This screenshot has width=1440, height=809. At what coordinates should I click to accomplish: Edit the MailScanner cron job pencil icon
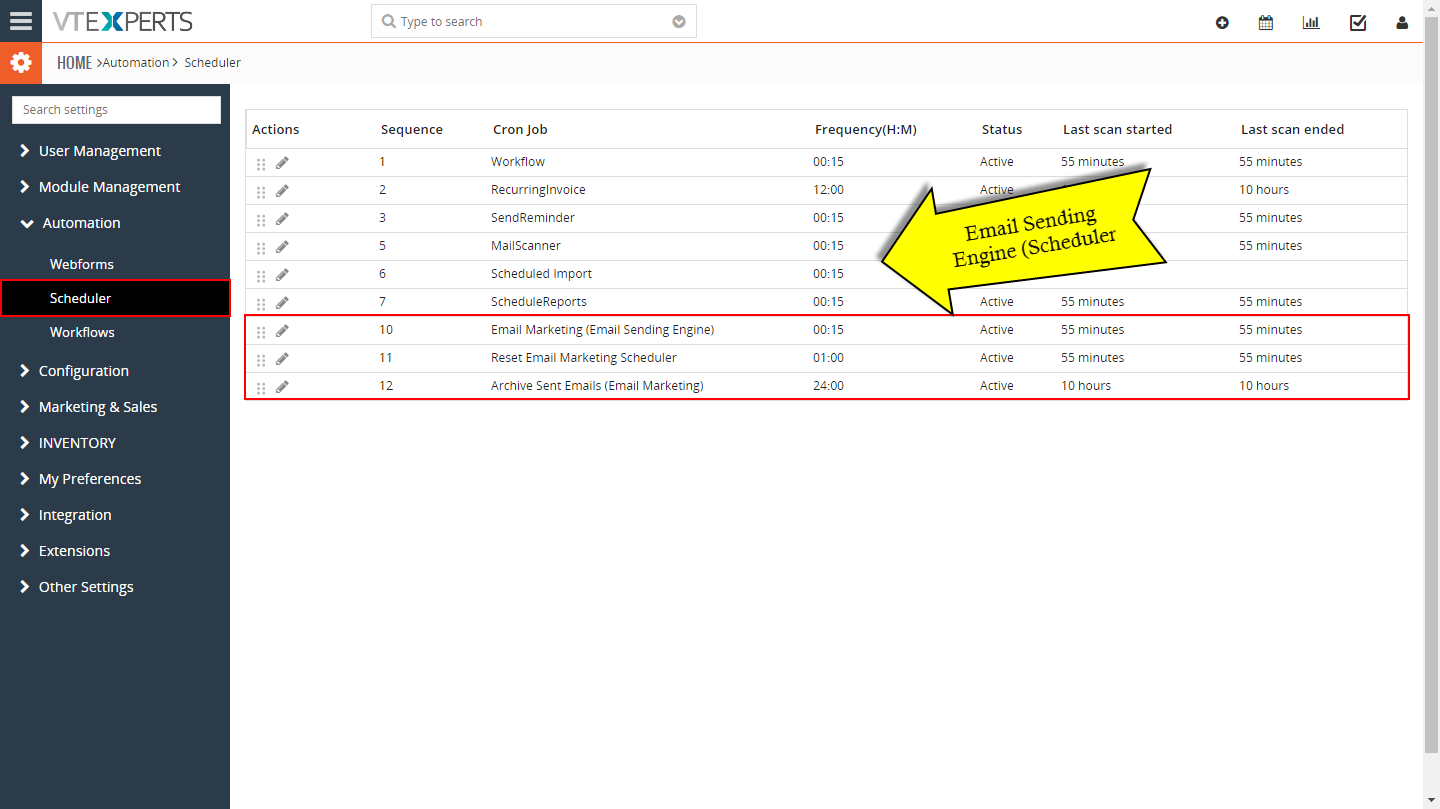[282, 247]
